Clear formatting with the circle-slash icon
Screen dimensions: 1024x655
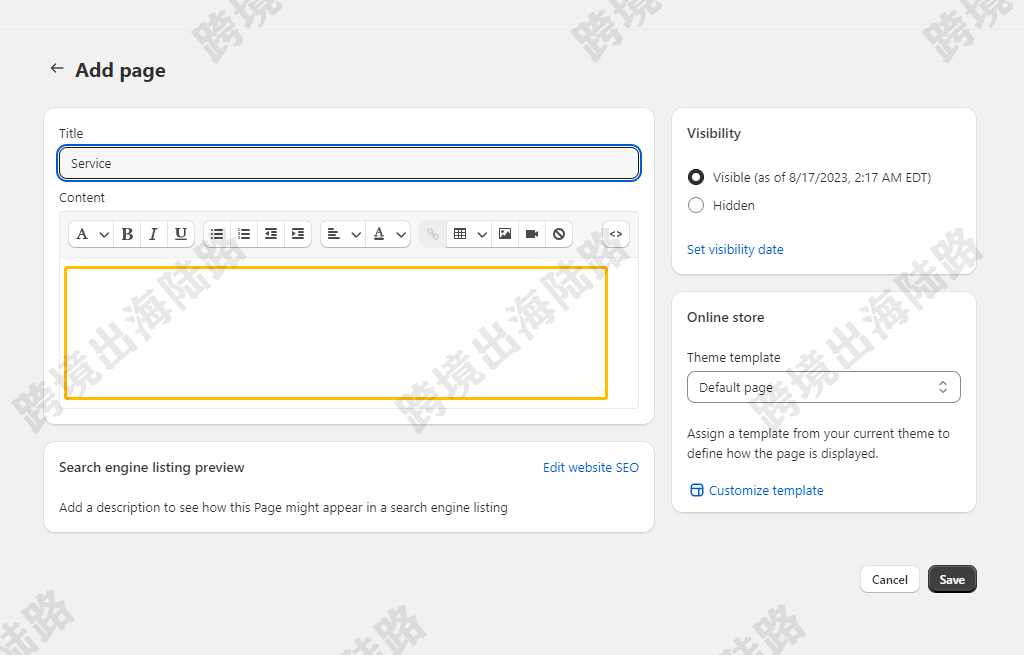559,234
